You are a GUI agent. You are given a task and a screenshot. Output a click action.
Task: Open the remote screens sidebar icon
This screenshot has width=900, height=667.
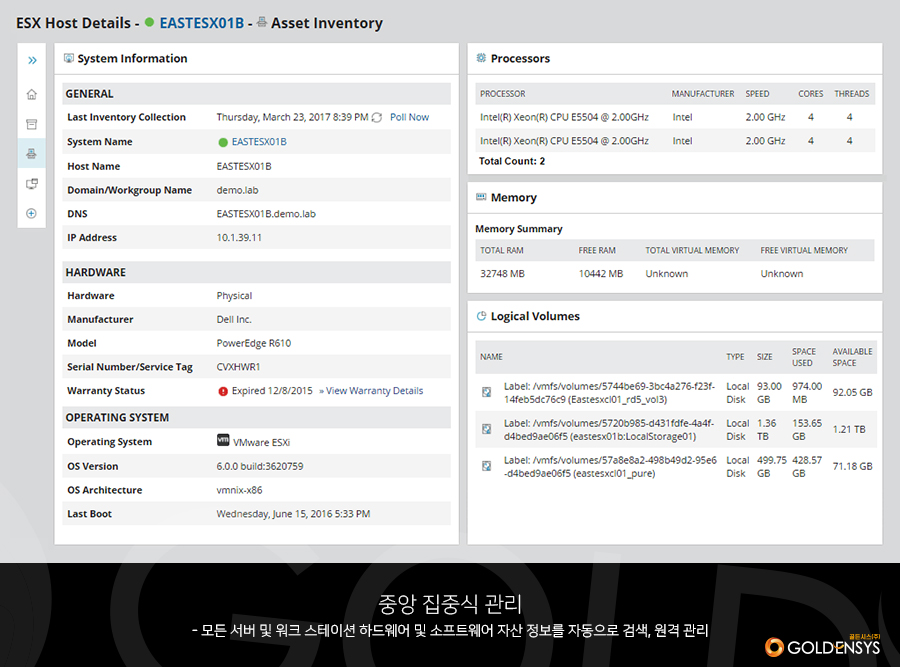tap(32, 184)
